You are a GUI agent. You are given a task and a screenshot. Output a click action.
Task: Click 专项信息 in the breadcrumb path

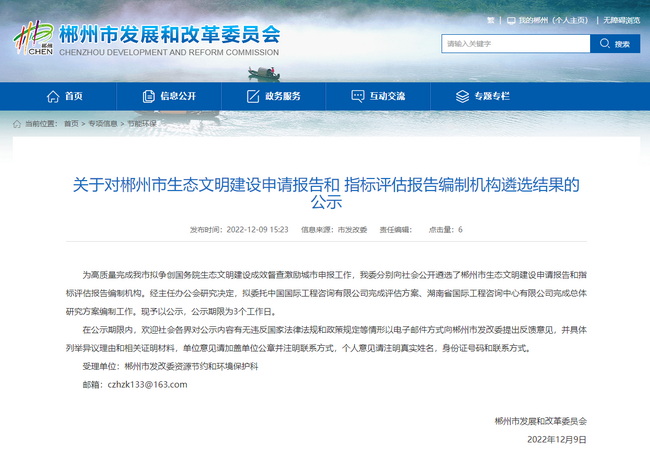(103, 124)
